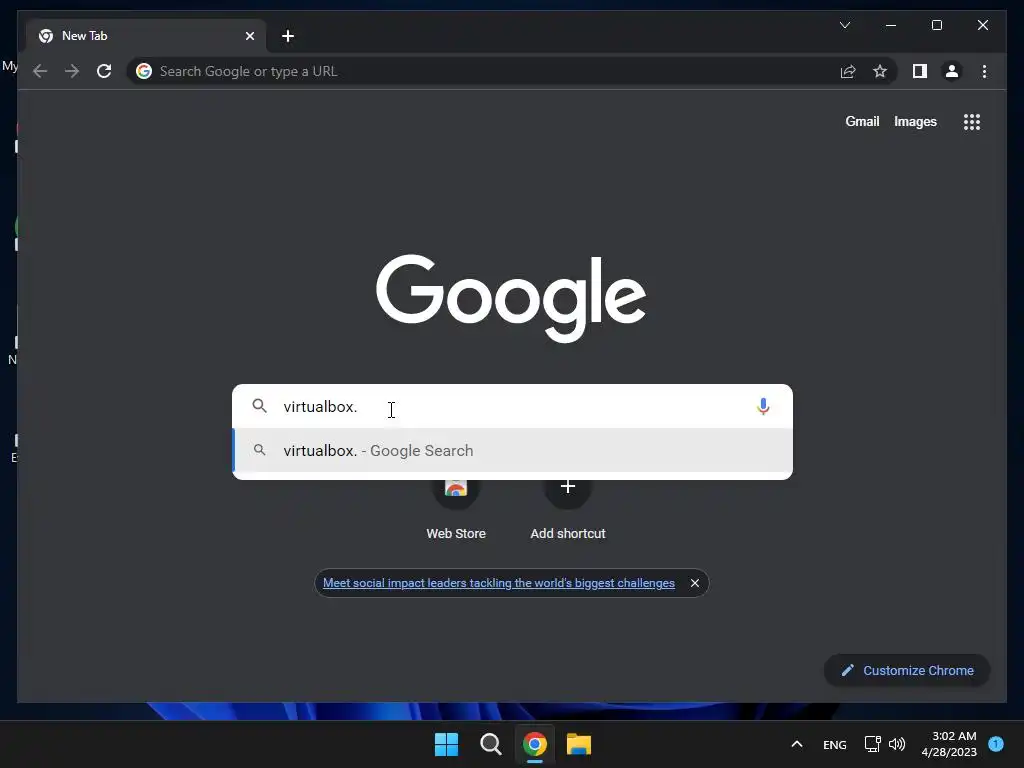Open the Gmail link
This screenshot has height=768, width=1024.
862,121
